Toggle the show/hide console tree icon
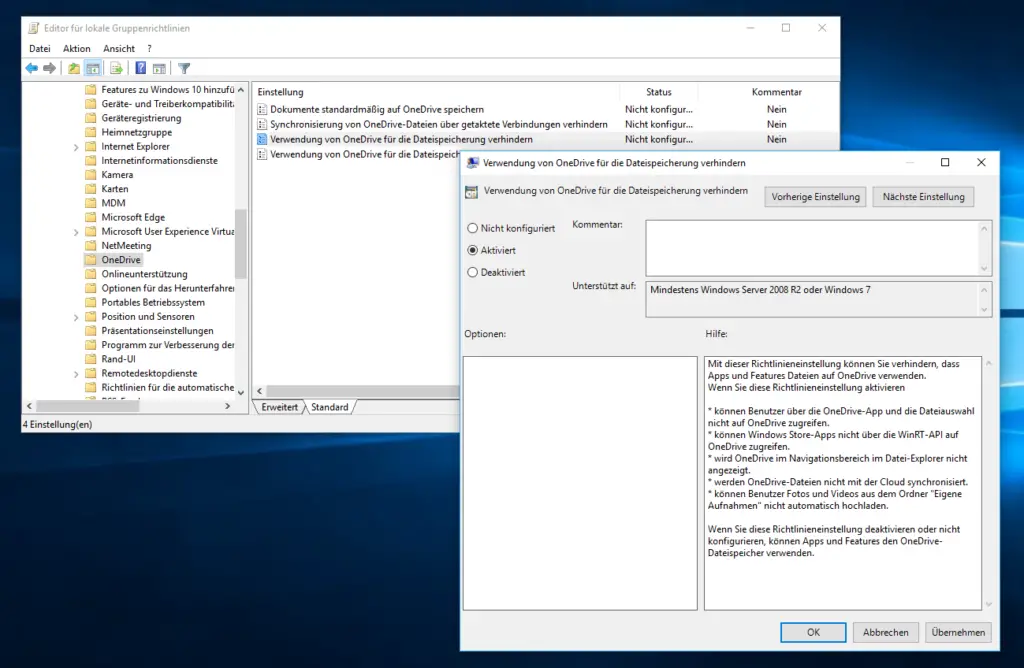The width and height of the screenshot is (1024, 668). [93, 68]
